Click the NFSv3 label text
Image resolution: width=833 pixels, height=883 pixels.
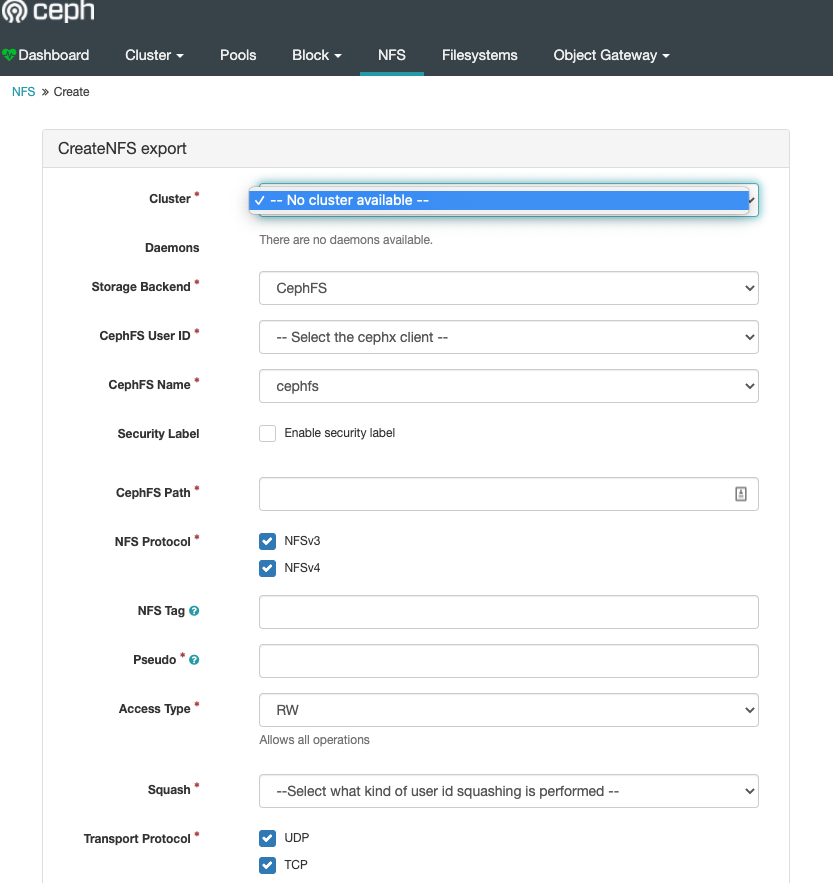tap(302, 541)
